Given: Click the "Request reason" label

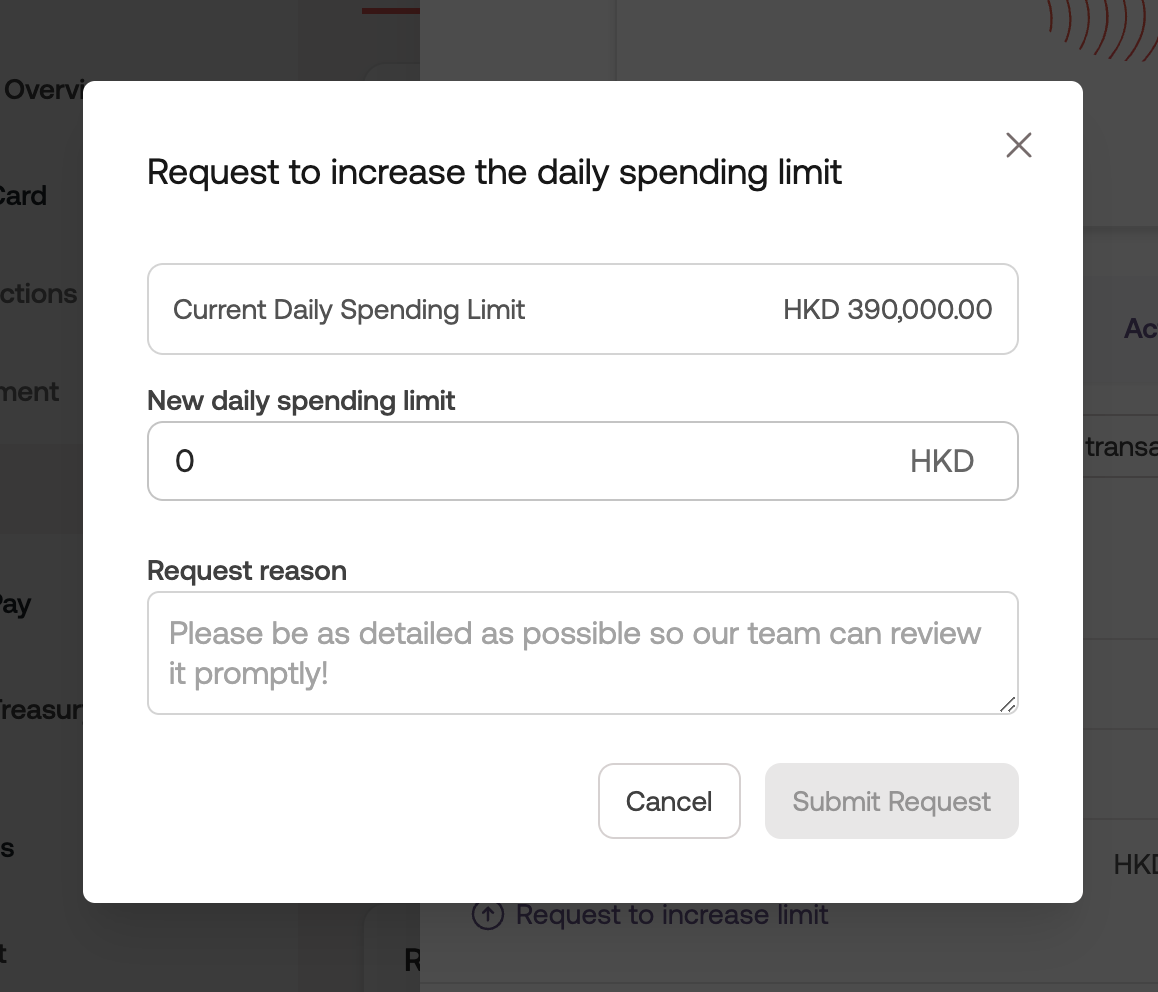Looking at the screenshot, I should pyautogui.click(x=247, y=571).
